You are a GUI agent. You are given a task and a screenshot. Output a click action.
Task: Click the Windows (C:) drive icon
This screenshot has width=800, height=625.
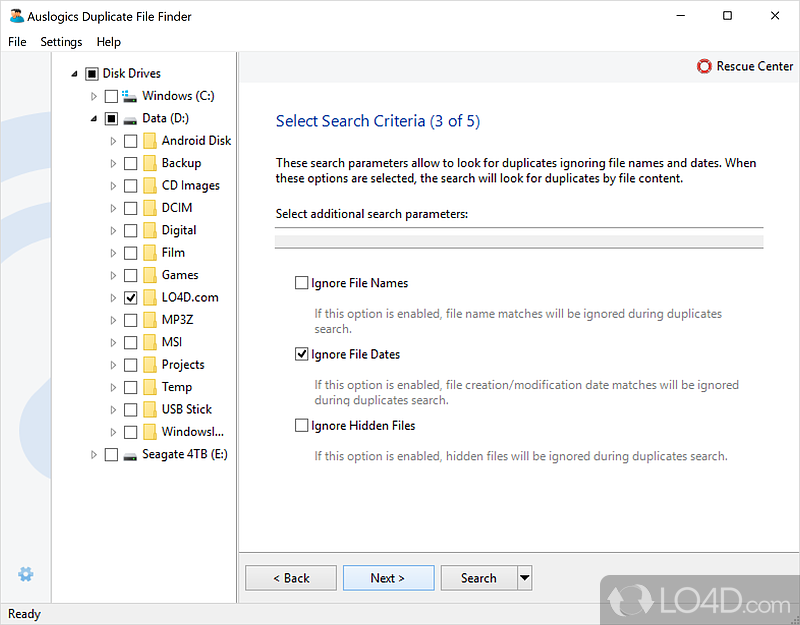tap(130, 96)
